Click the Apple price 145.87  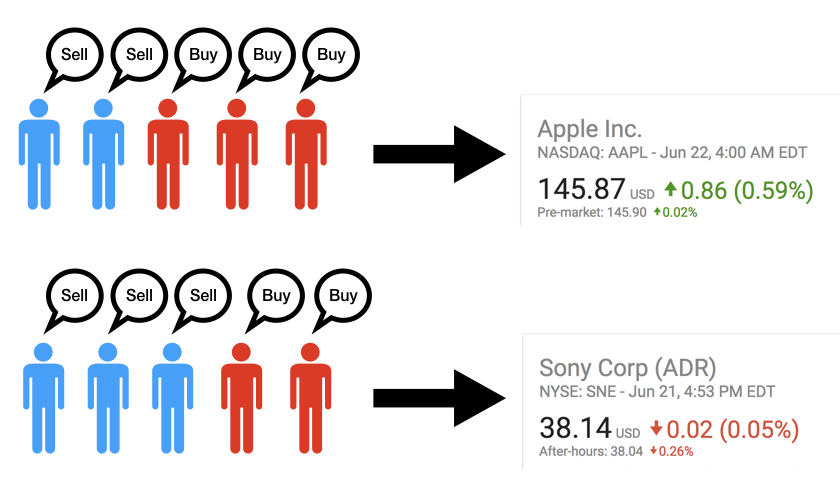(581, 189)
